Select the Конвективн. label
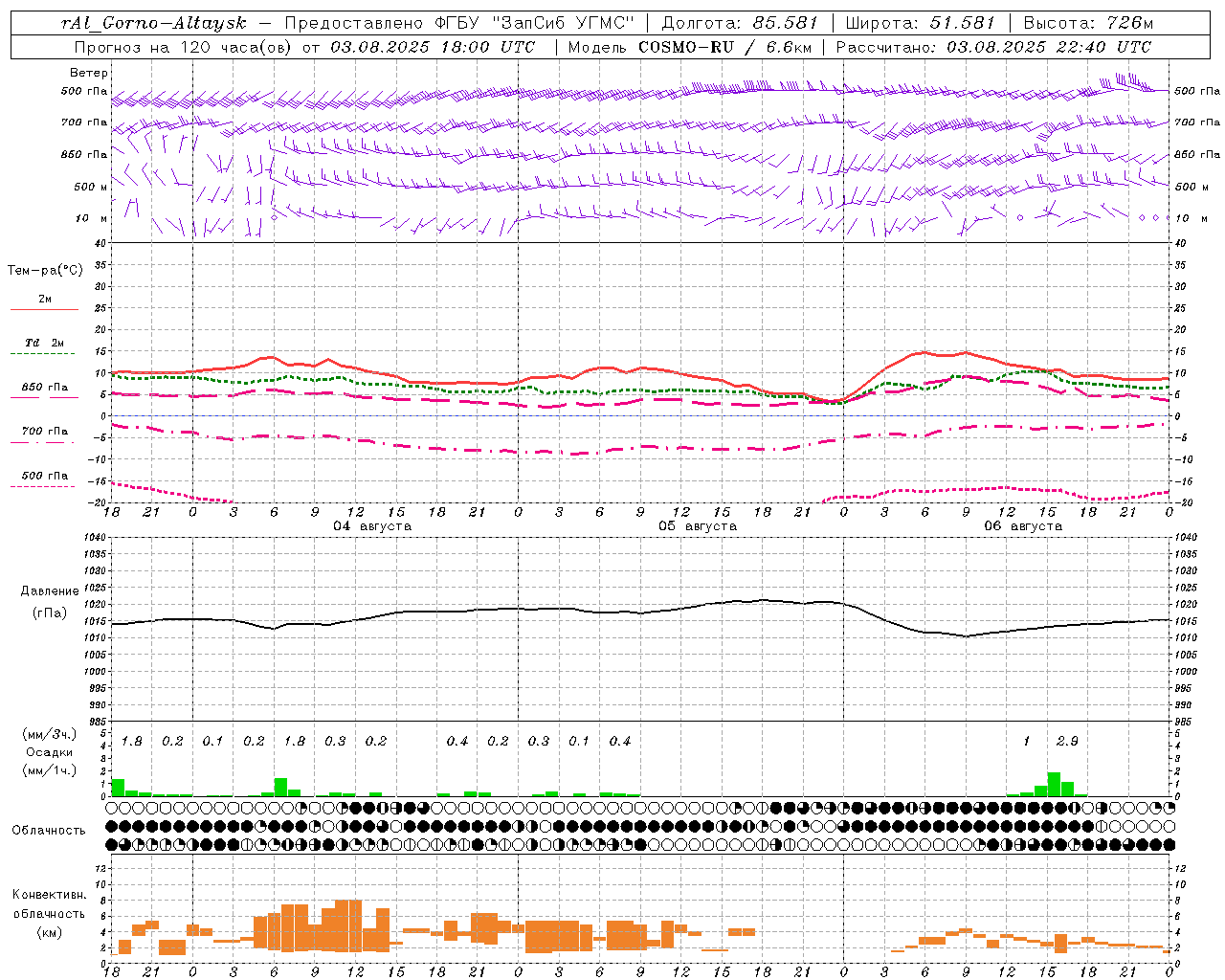The height and width of the screenshot is (980, 1225). click(49, 895)
